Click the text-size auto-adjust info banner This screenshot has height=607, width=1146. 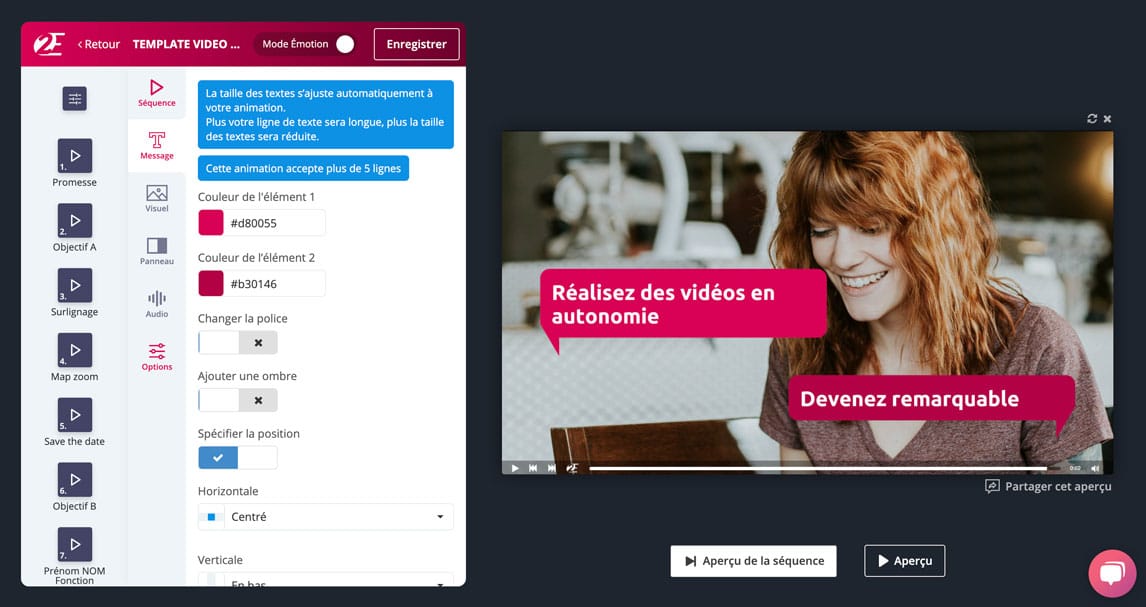point(326,115)
